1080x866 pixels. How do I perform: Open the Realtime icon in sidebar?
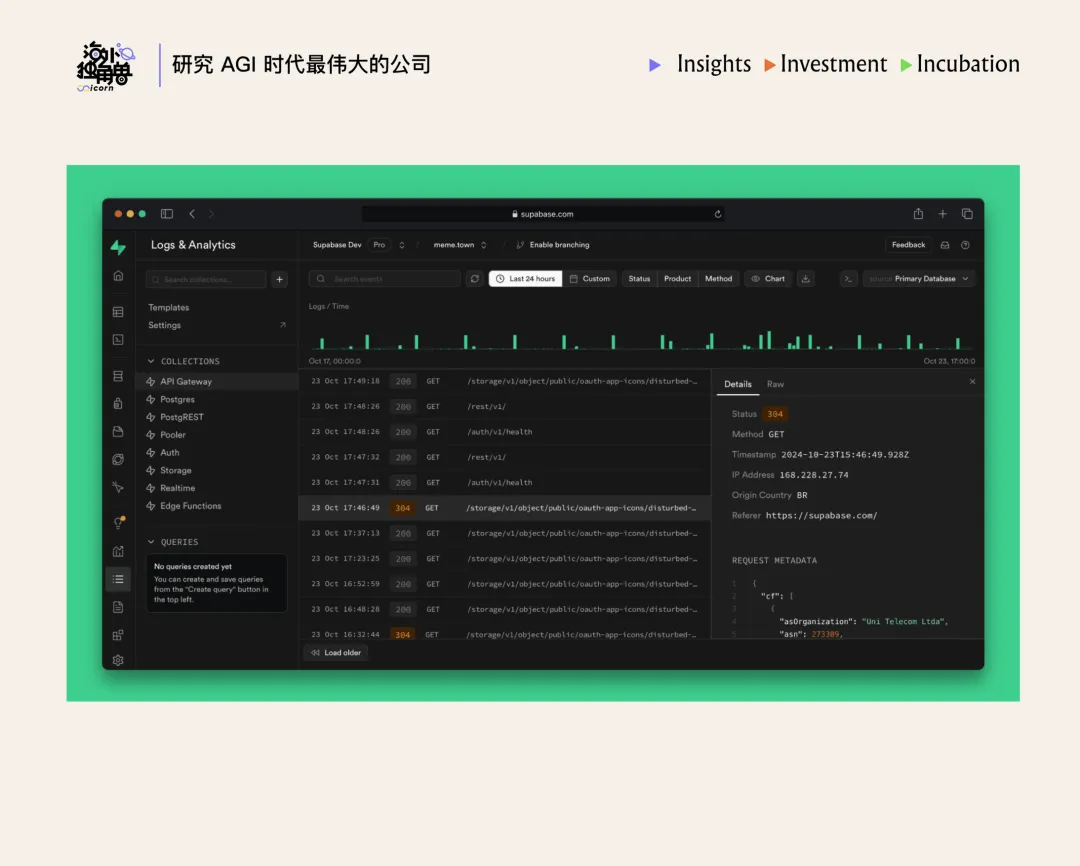[118, 487]
